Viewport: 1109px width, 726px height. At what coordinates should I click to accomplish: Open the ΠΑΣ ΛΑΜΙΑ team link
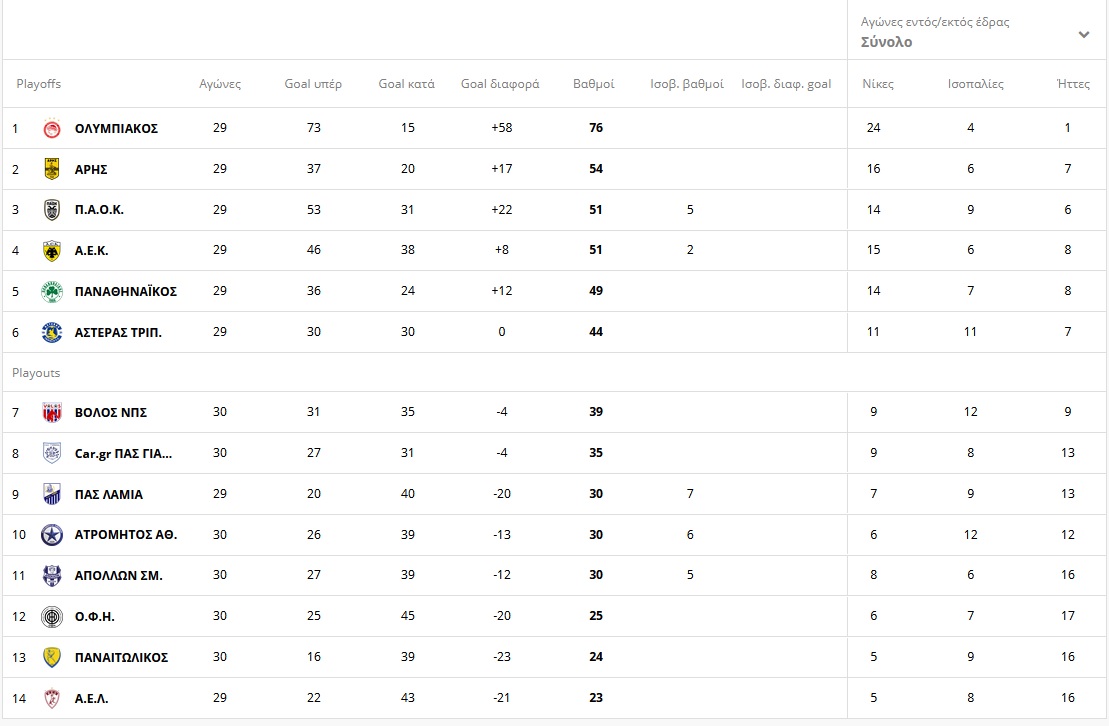(x=108, y=494)
